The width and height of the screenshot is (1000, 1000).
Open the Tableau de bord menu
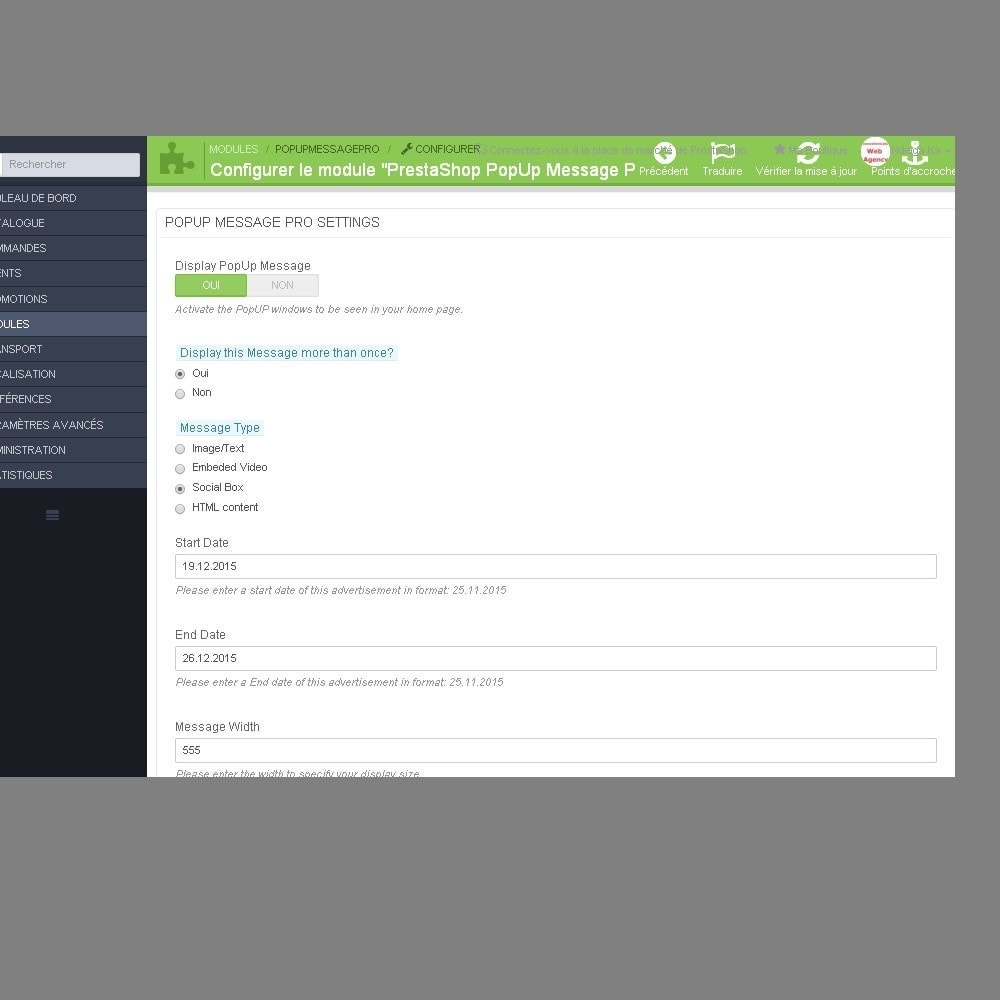tap(73, 198)
